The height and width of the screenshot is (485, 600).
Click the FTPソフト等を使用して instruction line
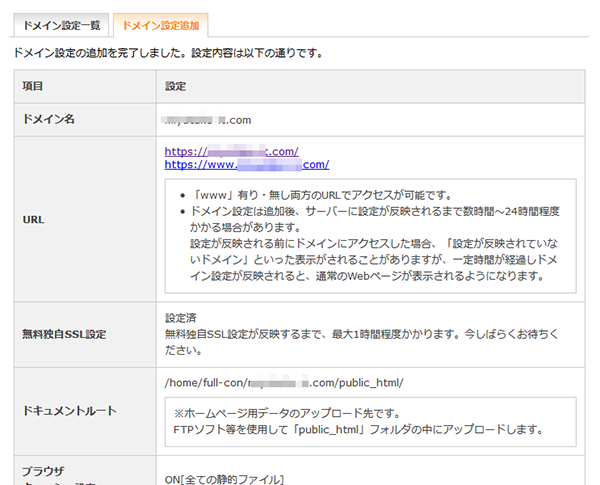tap(359, 430)
